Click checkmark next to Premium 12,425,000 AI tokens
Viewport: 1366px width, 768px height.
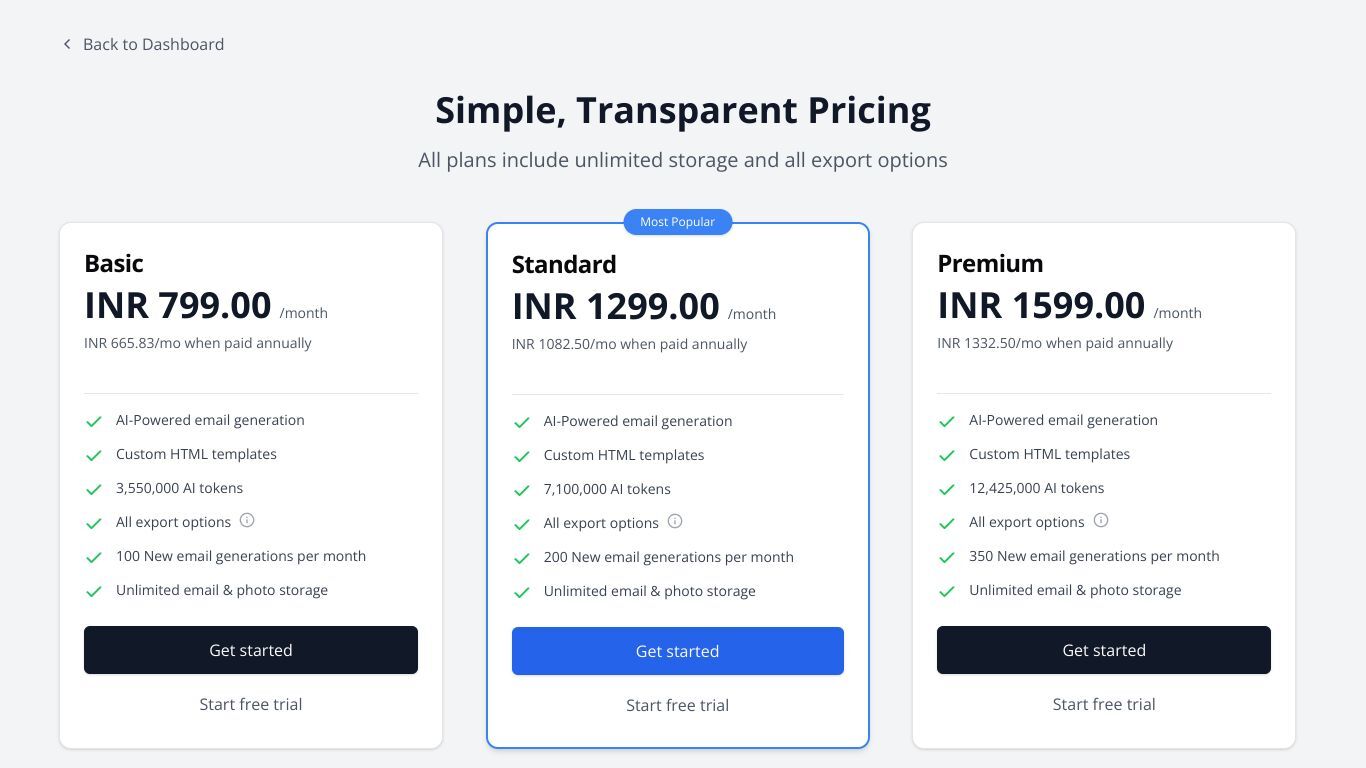coord(947,489)
